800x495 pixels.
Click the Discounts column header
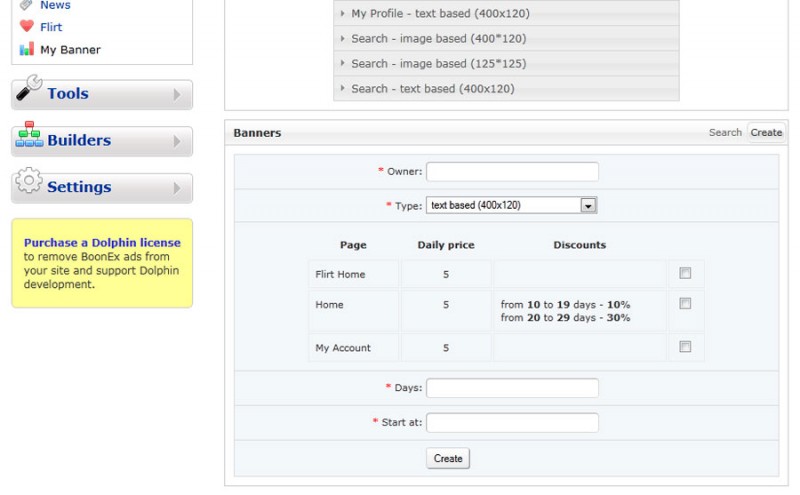coord(580,245)
